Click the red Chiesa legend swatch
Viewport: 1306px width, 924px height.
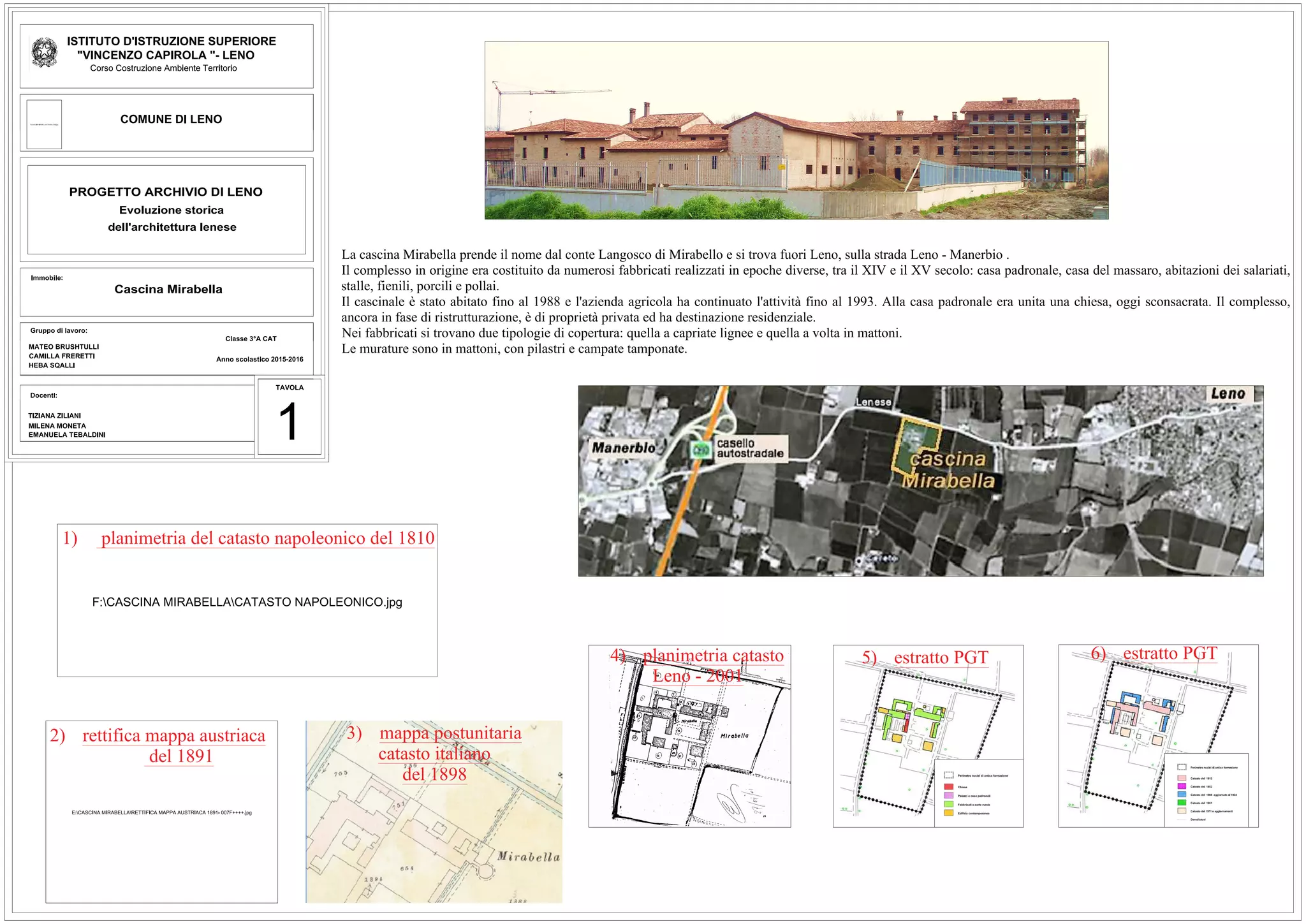coord(949,787)
